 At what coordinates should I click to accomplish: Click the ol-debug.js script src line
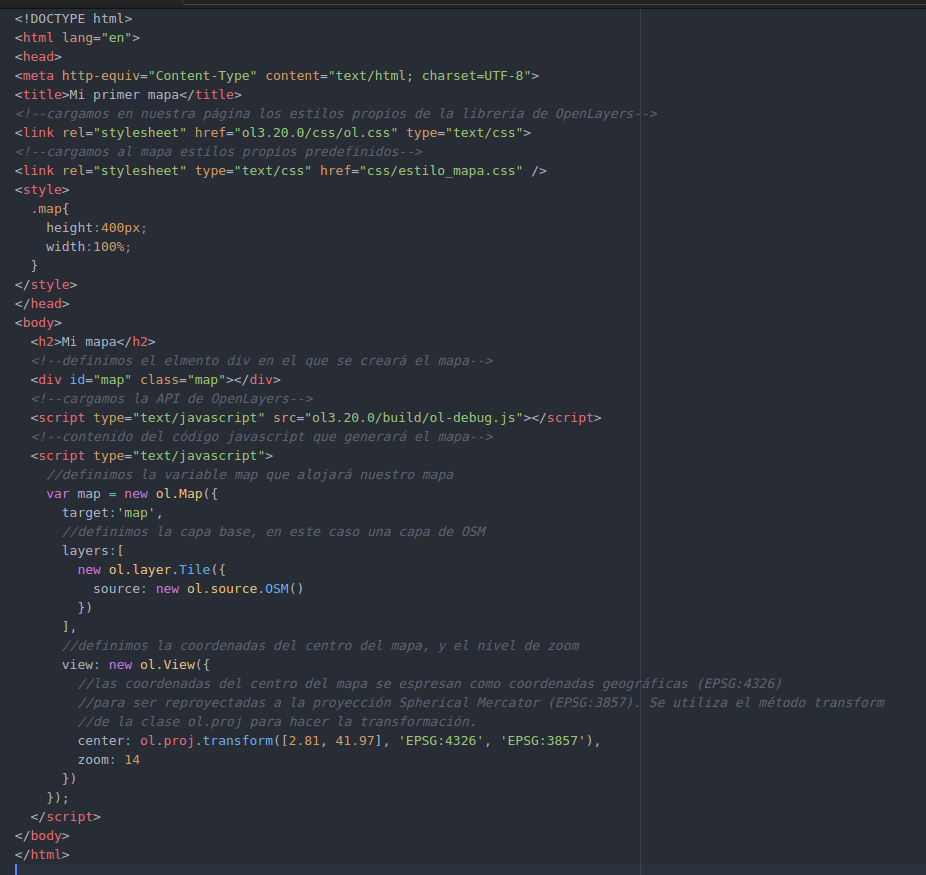[x=316, y=417]
